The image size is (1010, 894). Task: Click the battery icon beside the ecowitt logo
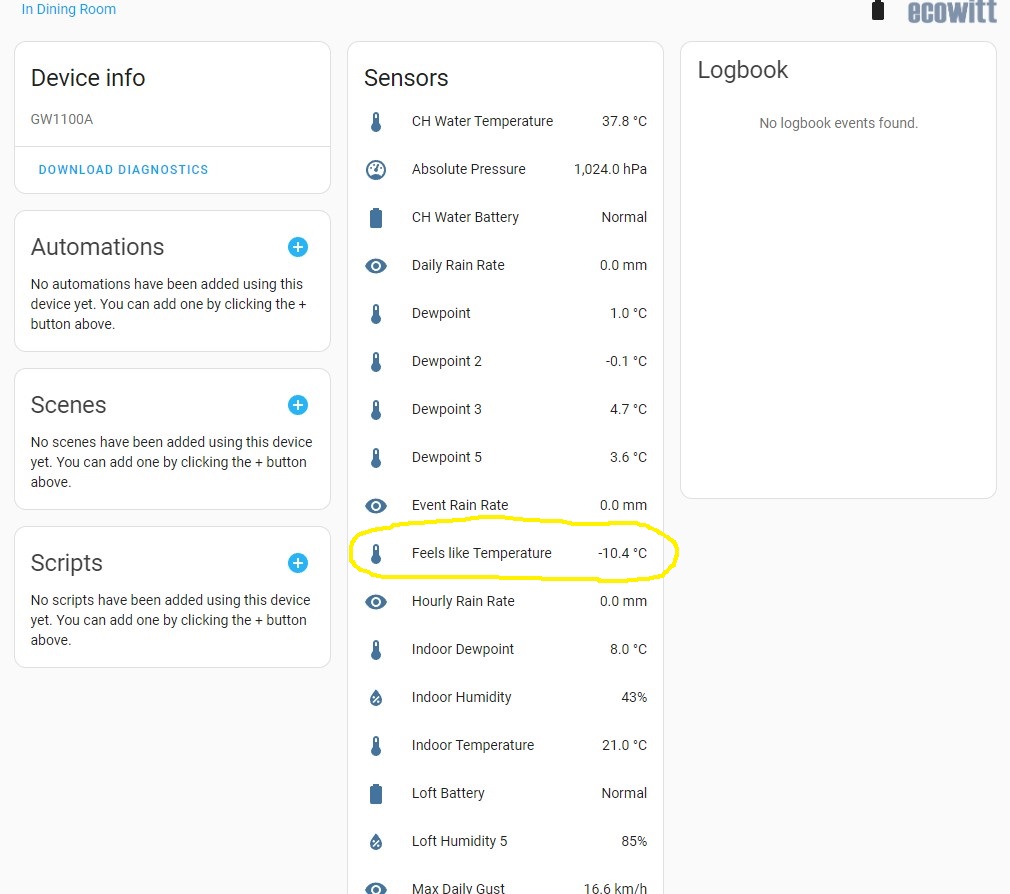[877, 10]
